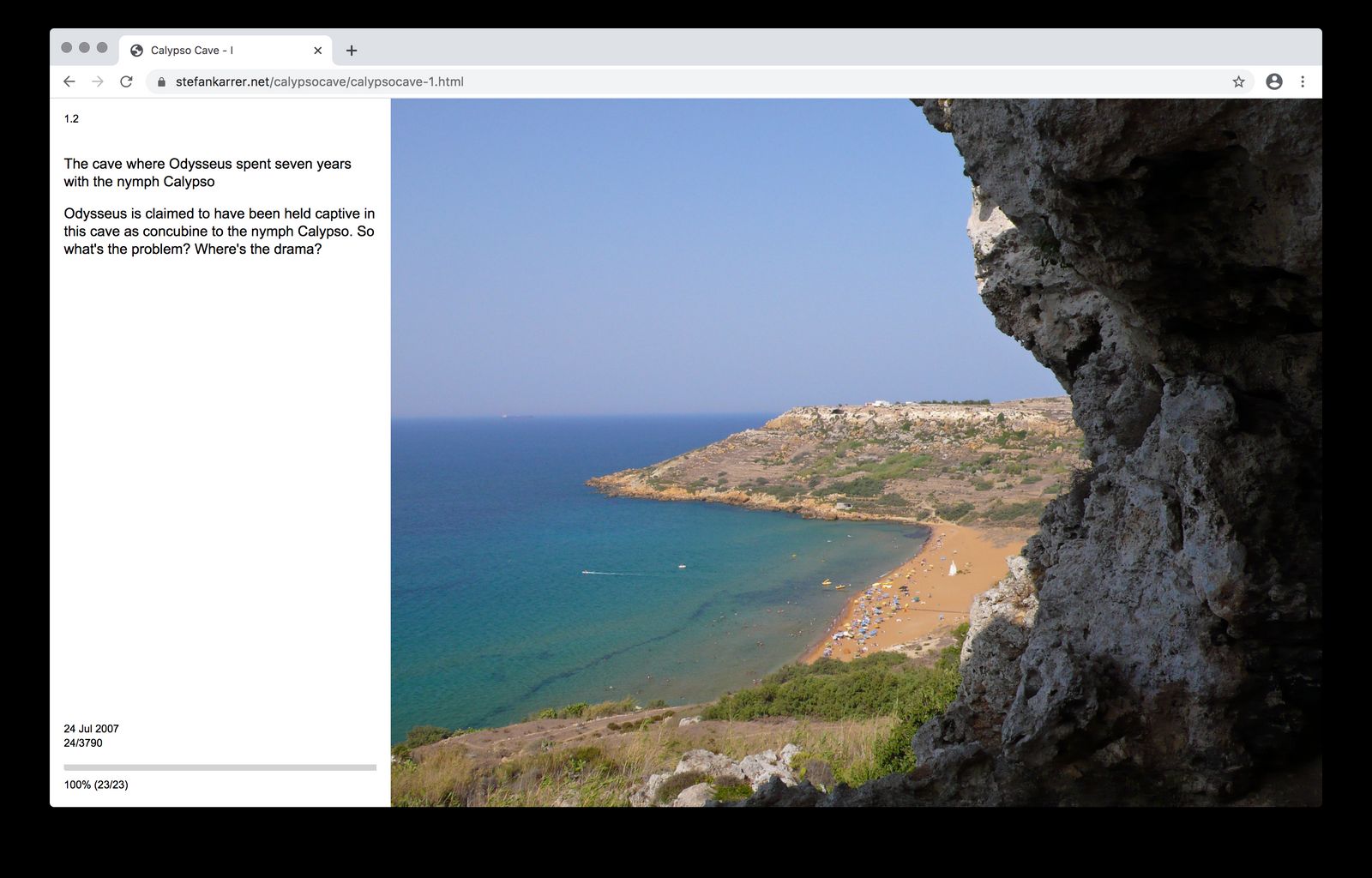The width and height of the screenshot is (1372, 878).
Task: Click the counter text 24/3790
Action: [x=83, y=743]
